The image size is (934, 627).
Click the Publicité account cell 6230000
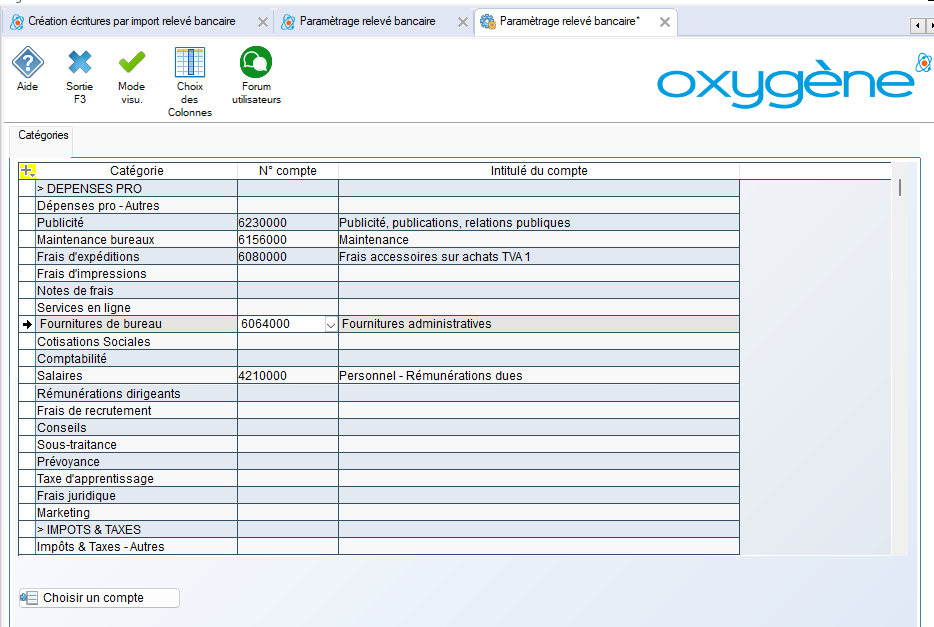287,223
